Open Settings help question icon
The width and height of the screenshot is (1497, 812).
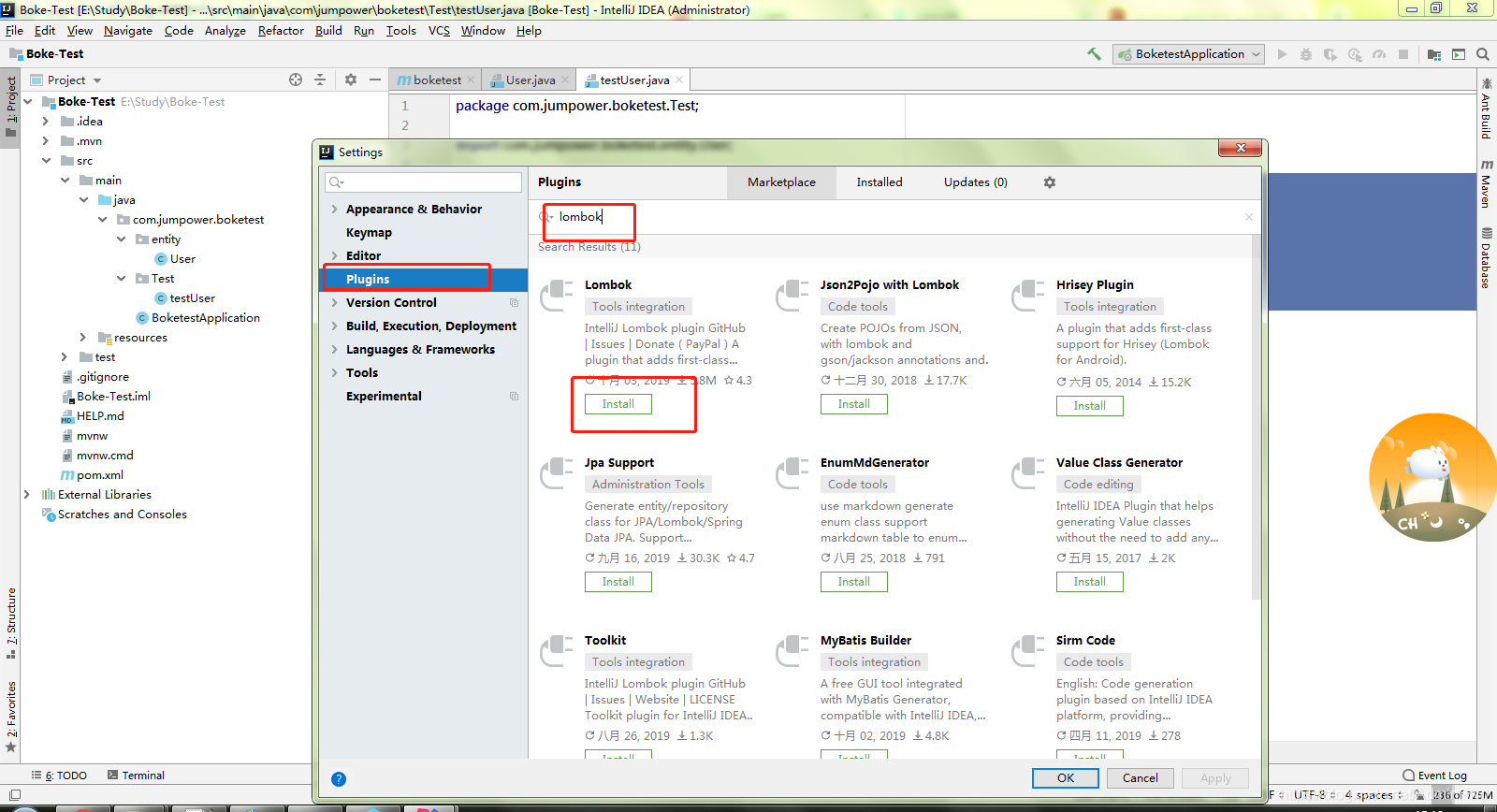point(339,778)
